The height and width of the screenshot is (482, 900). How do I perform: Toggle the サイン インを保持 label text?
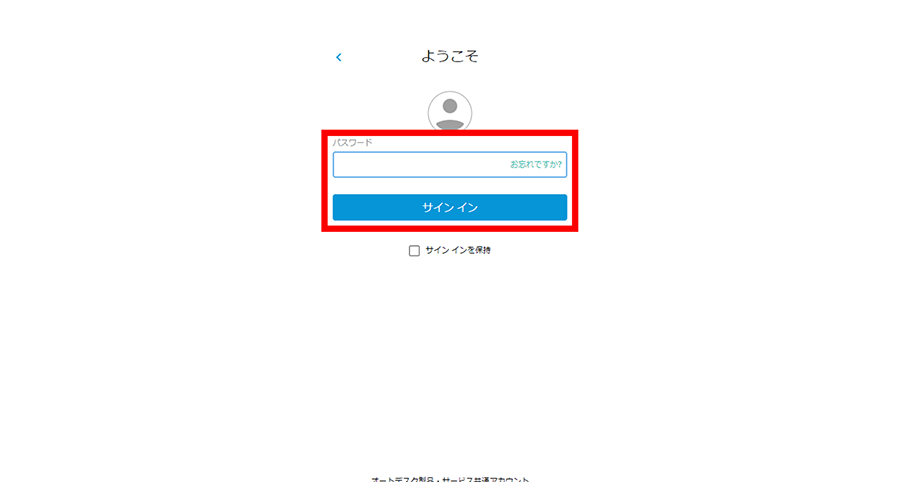pos(458,250)
